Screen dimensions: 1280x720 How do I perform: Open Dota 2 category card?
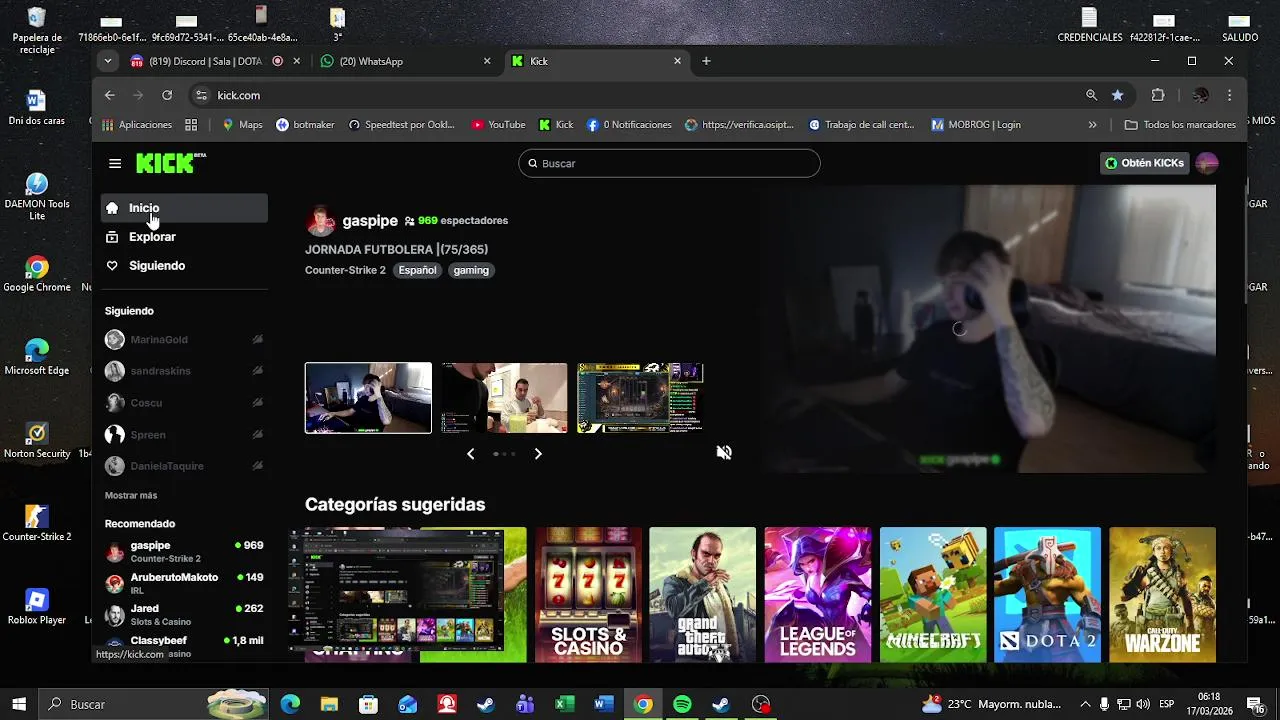(1047, 595)
